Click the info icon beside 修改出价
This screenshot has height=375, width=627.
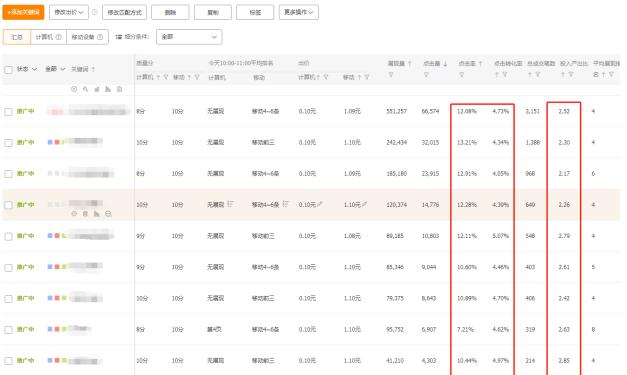[x=95, y=12]
